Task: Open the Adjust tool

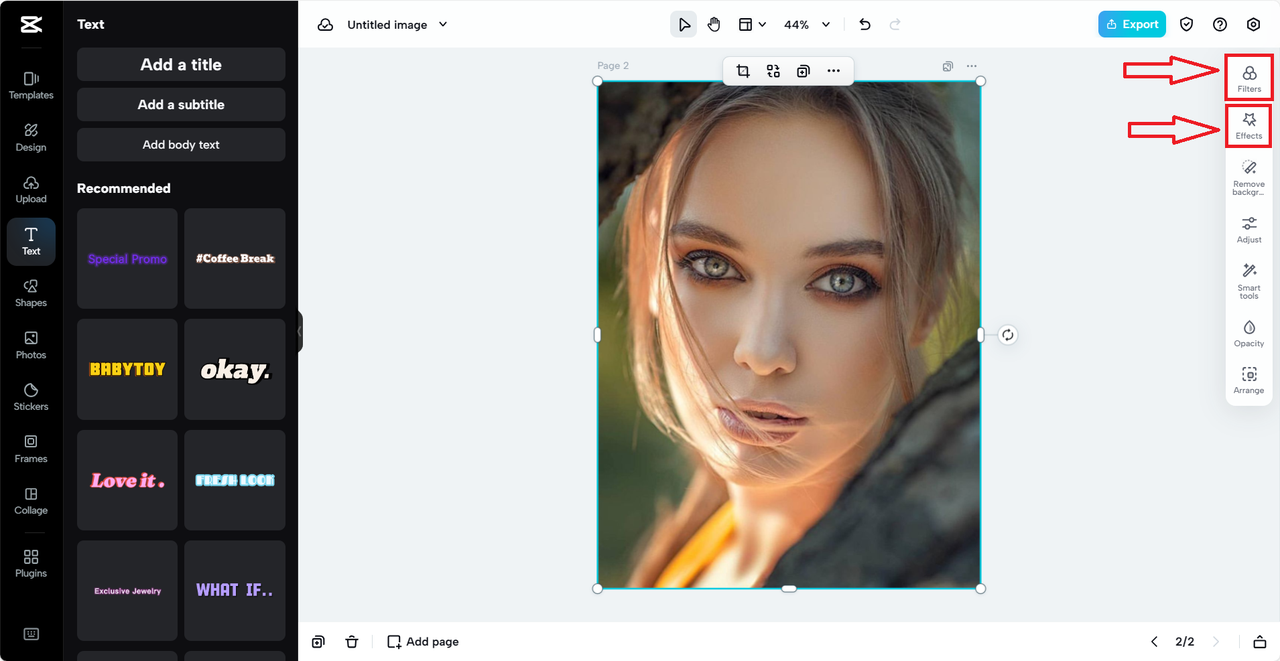Action: [x=1249, y=229]
